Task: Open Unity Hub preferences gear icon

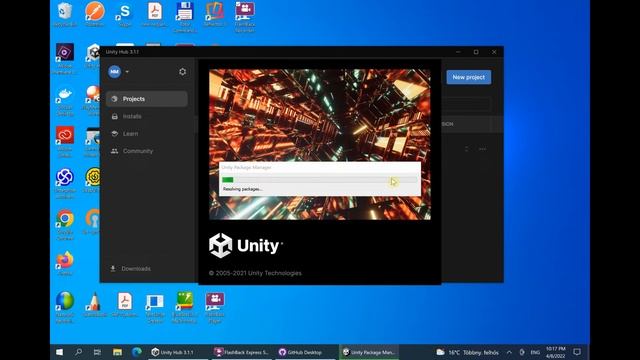Action: [182, 71]
